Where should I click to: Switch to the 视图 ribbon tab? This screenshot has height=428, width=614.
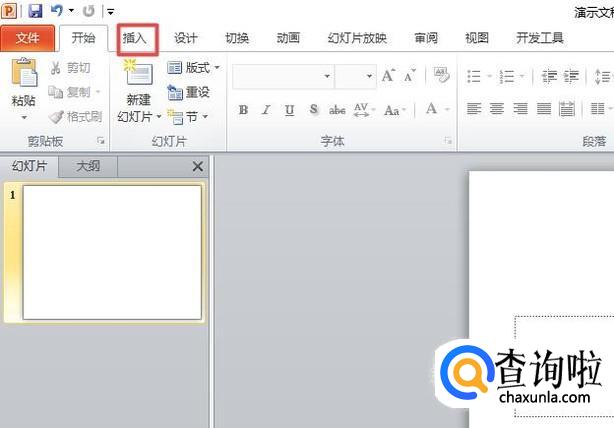[477, 38]
